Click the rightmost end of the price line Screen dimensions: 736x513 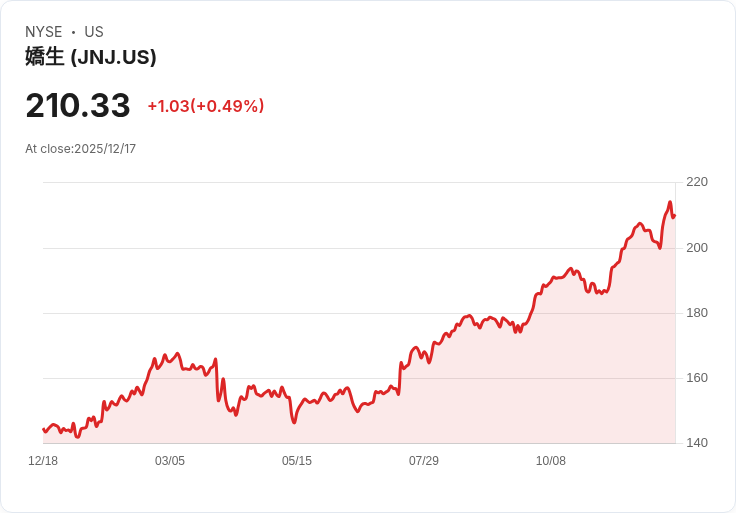point(675,215)
